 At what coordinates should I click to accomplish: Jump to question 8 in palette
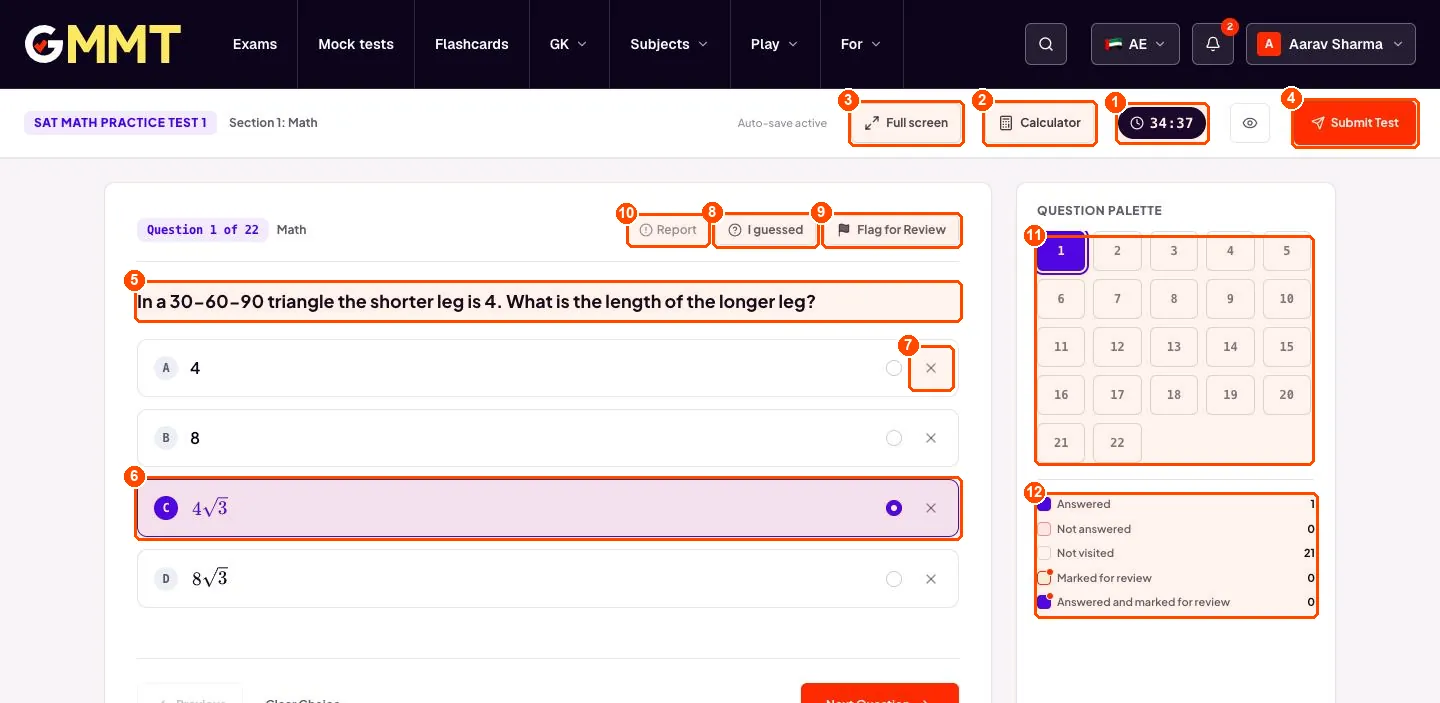tap(1174, 299)
